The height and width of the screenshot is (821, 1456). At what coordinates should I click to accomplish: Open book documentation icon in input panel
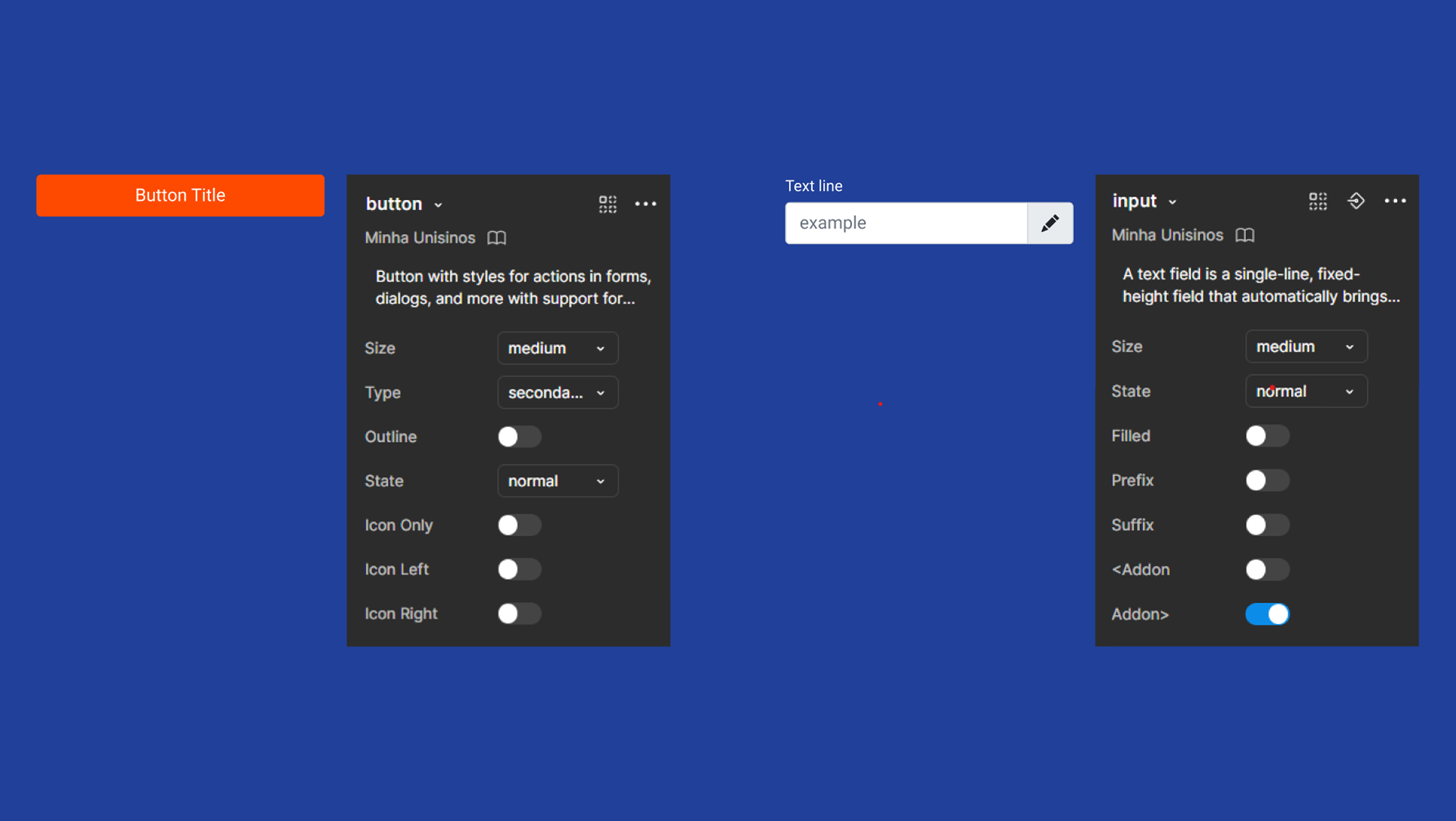tap(1244, 235)
